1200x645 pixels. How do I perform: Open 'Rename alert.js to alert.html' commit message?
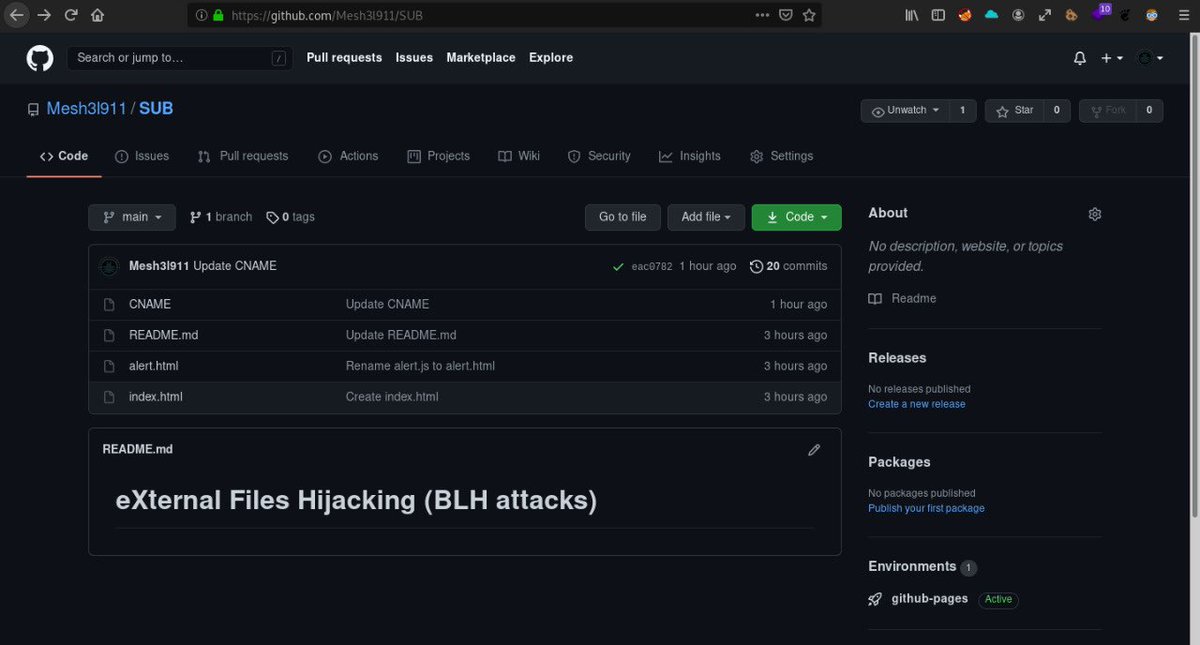pos(420,366)
